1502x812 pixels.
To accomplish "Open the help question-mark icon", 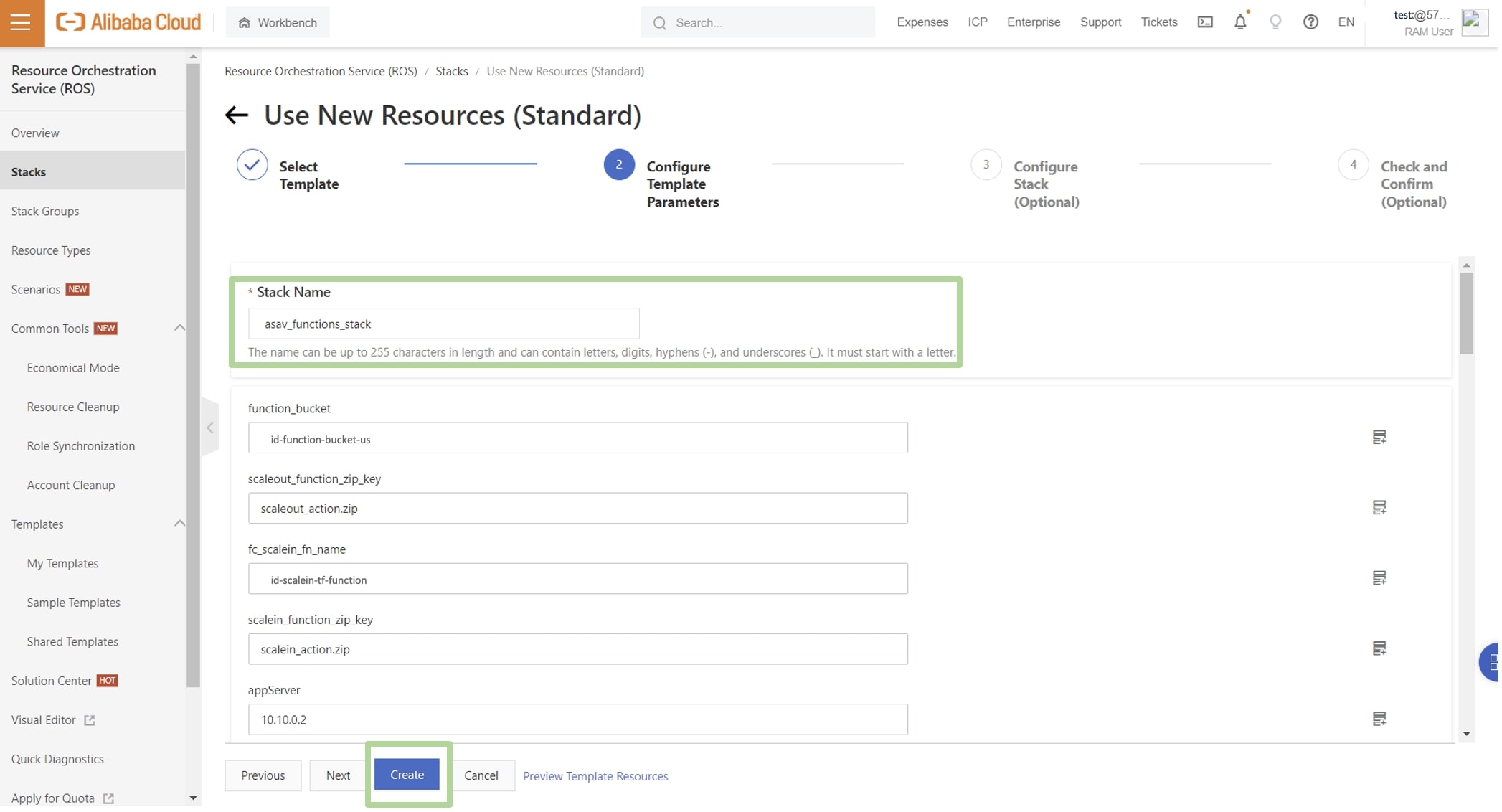I will (x=1310, y=22).
